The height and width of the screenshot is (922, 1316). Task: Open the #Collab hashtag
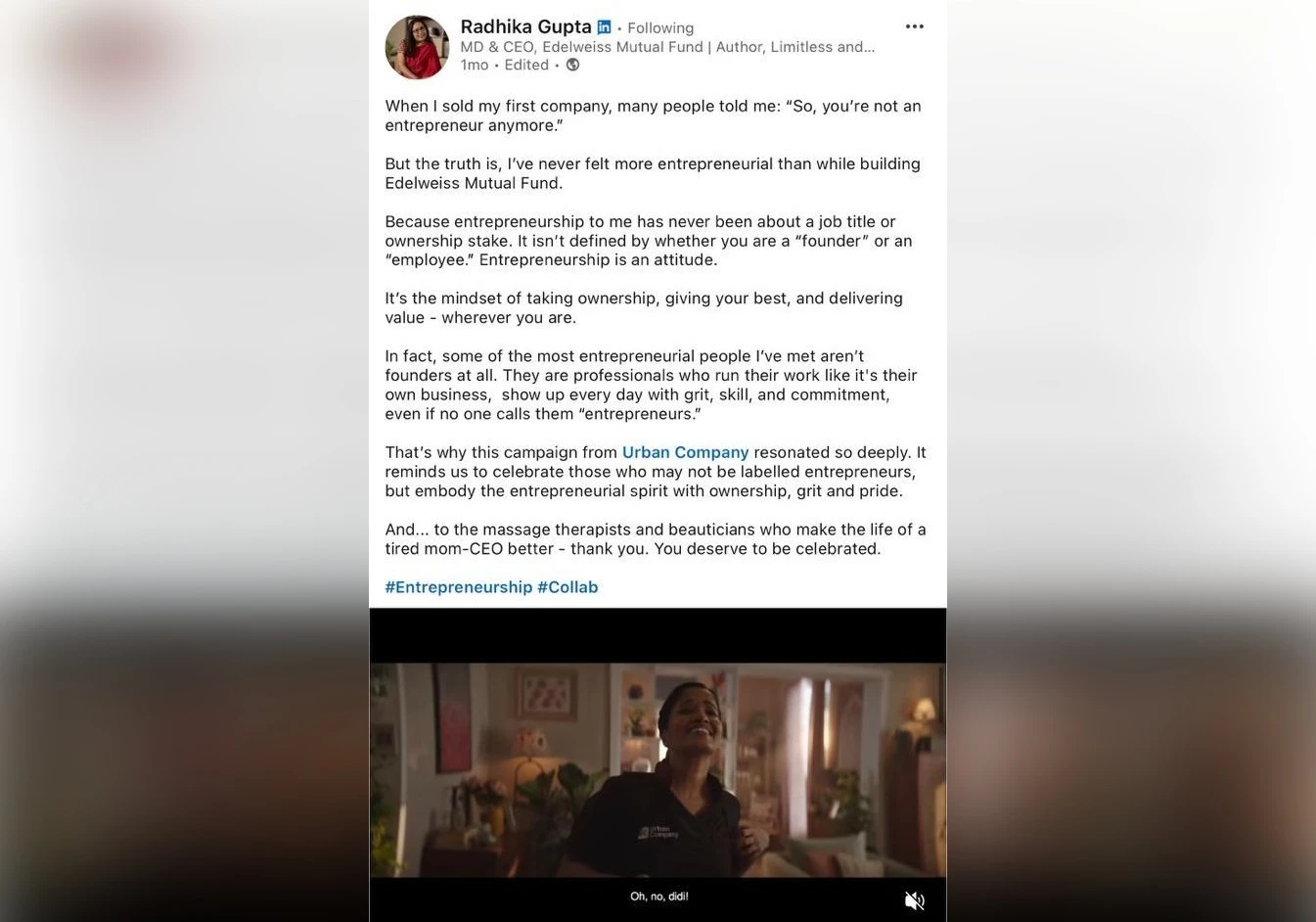[567, 587]
